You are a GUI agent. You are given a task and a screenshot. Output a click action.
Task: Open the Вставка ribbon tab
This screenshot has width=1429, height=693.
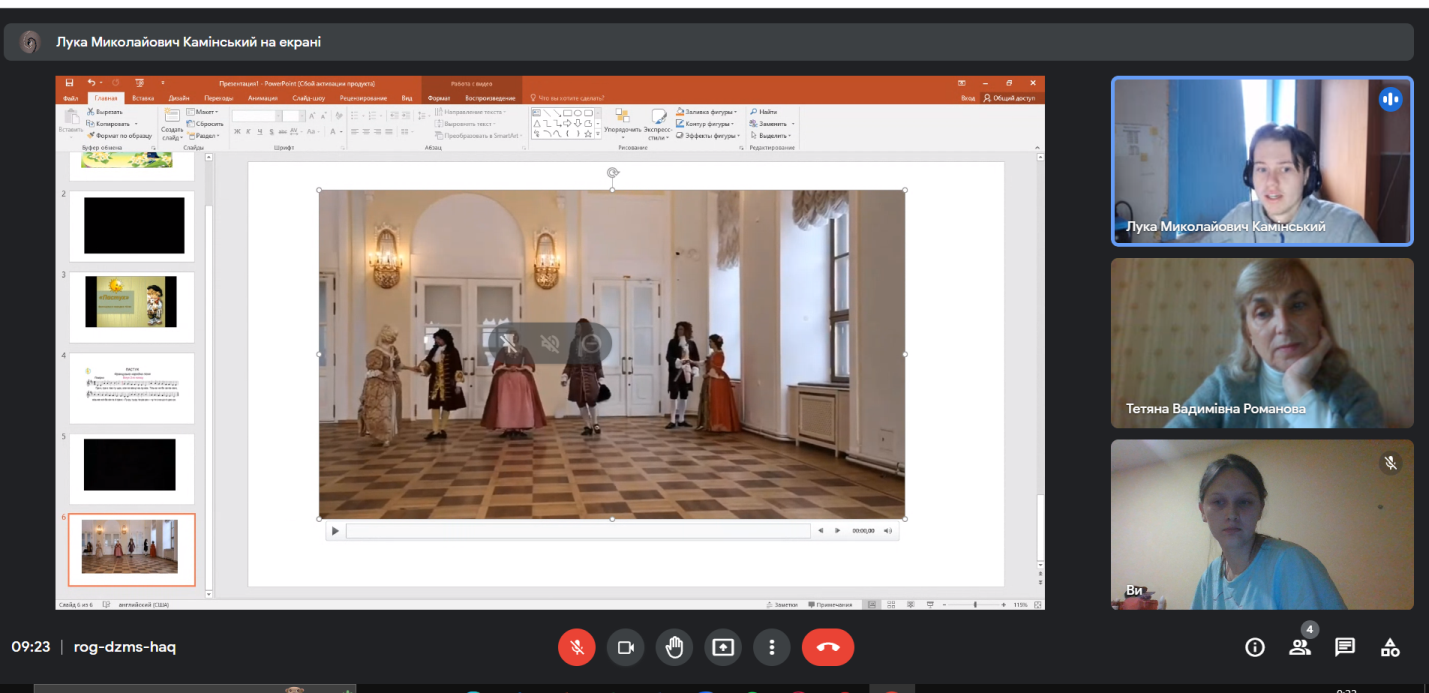(142, 98)
